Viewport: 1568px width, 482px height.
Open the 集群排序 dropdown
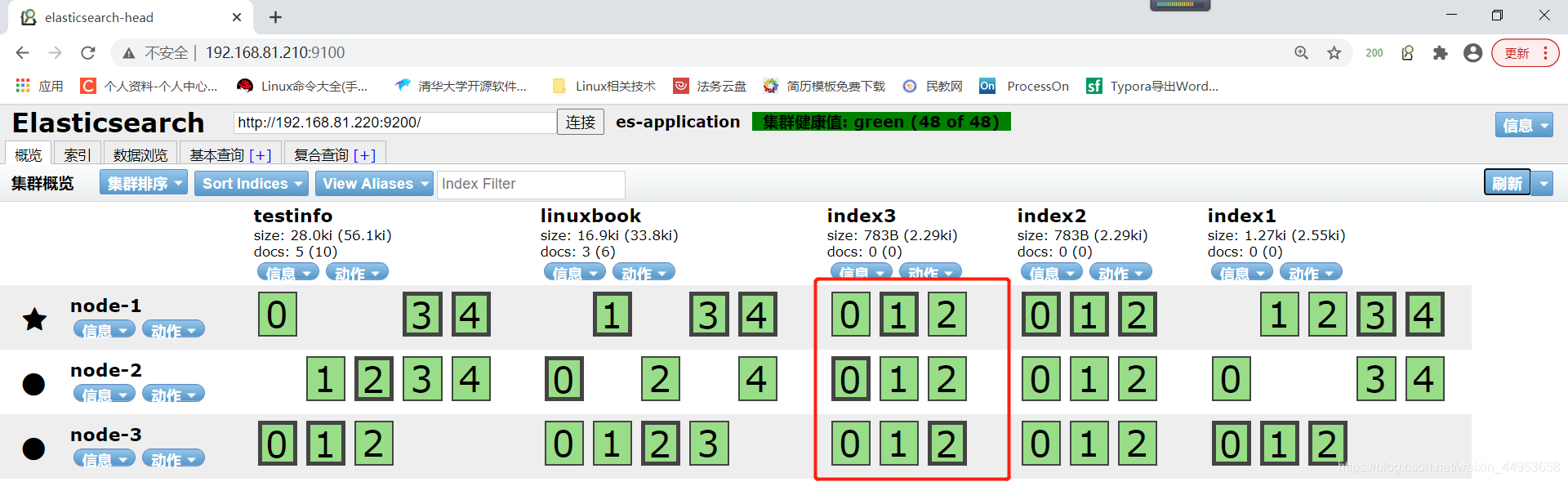144,183
